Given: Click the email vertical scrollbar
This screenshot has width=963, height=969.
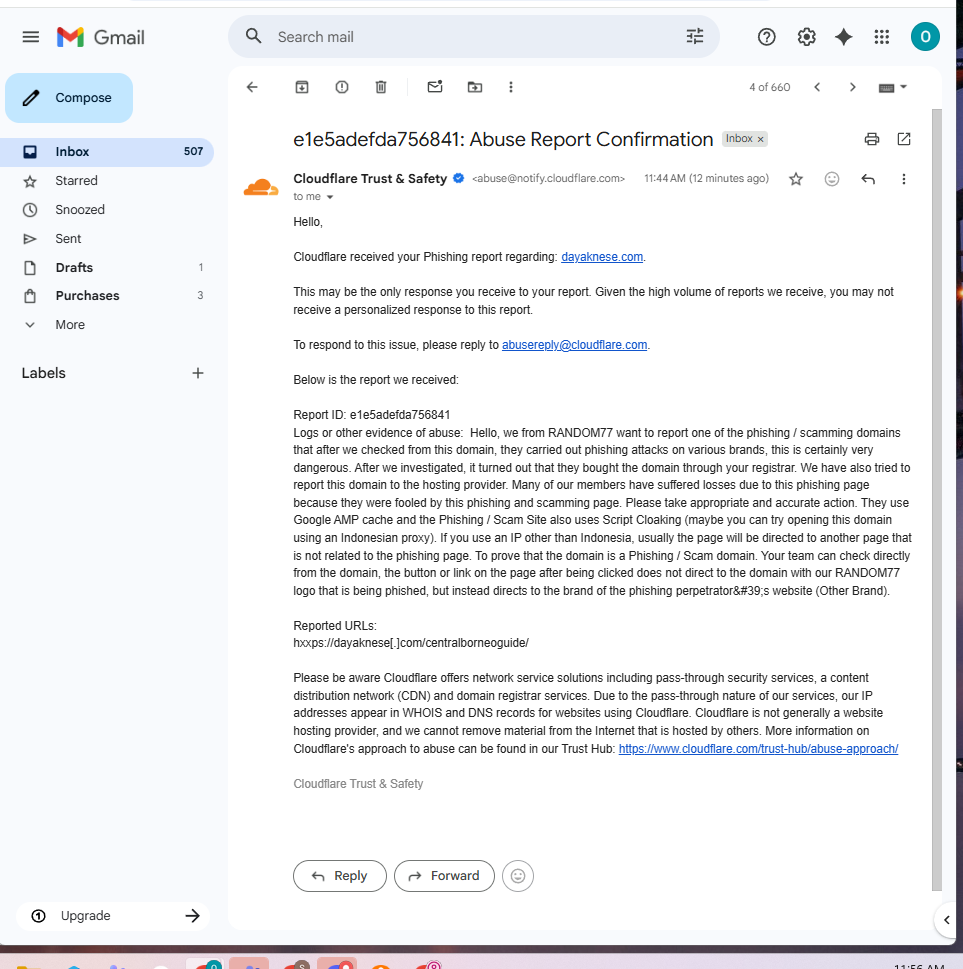Looking at the screenshot, I should (x=936, y=499).
